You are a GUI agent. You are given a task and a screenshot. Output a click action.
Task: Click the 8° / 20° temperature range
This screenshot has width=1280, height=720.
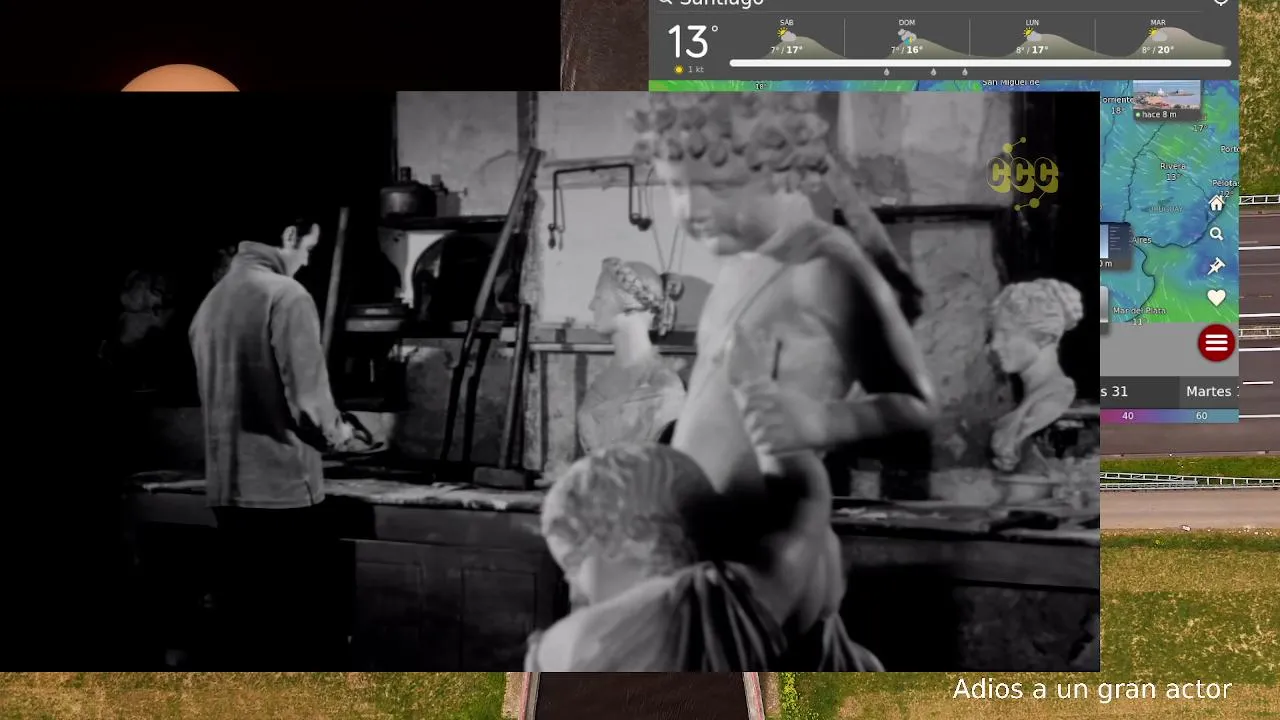(1157, 49)
